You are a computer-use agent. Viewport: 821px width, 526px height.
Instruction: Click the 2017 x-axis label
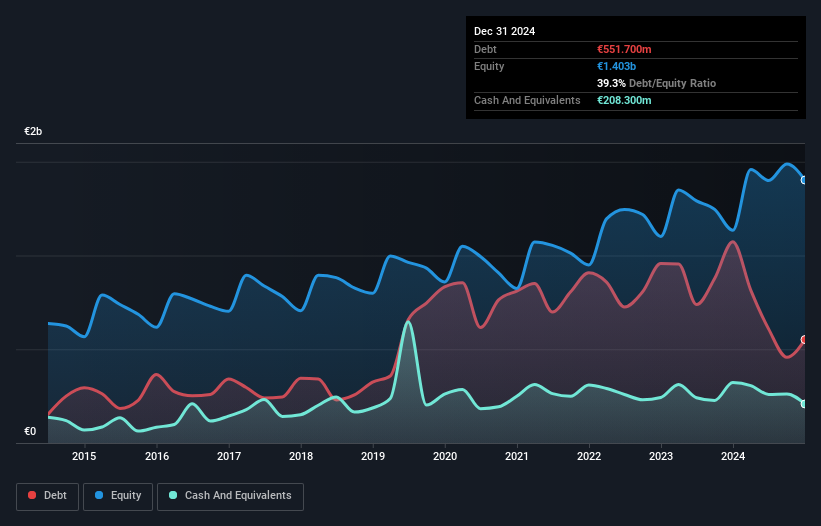[229, 456]
